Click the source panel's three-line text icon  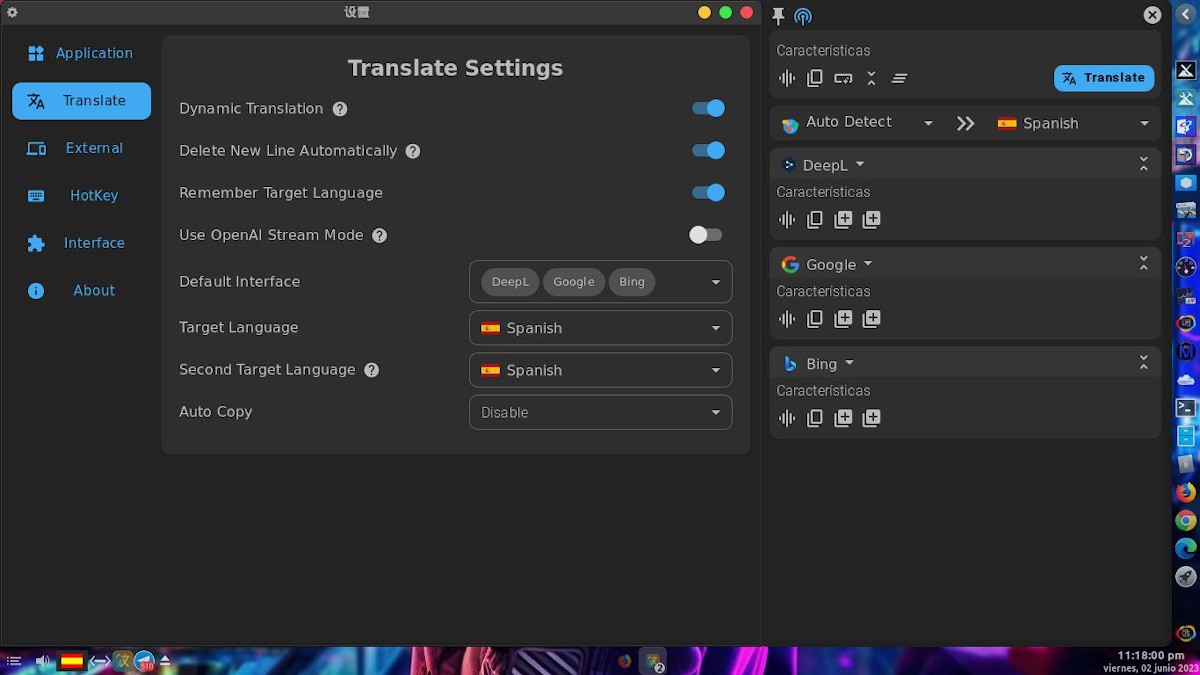pos(899,78)
